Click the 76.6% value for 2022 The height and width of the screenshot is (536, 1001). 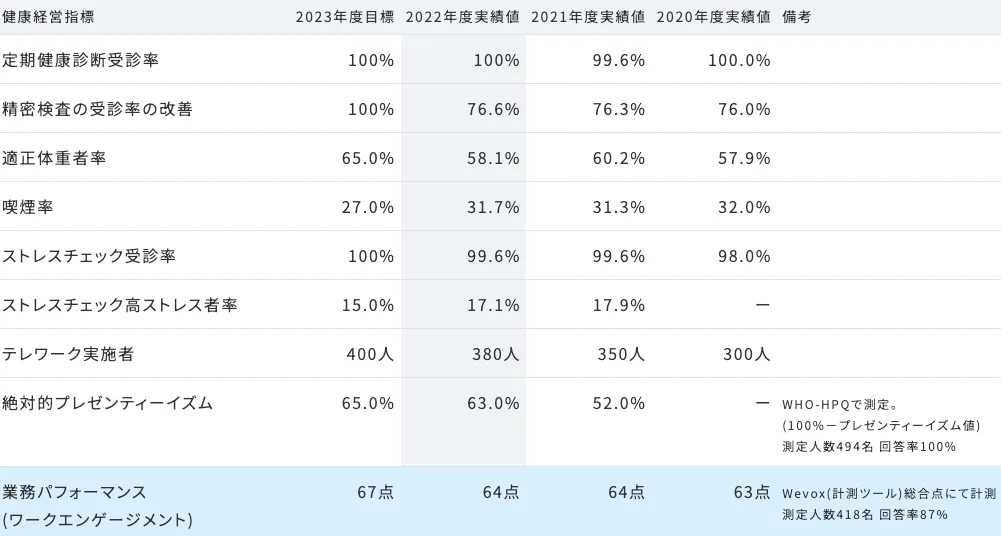coord(493,109)
